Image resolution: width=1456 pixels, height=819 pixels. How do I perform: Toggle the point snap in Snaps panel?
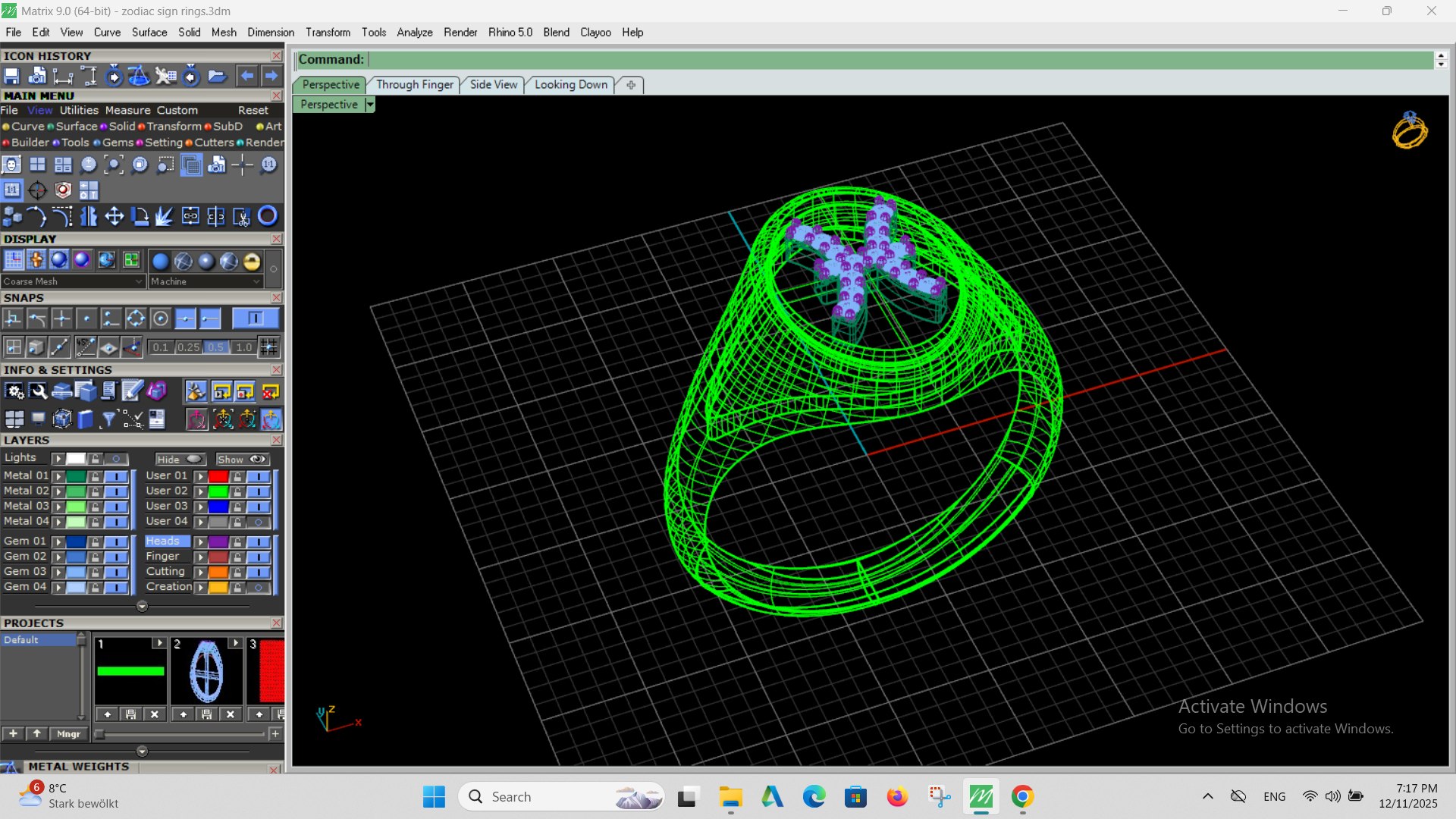[x=86, y=319]
